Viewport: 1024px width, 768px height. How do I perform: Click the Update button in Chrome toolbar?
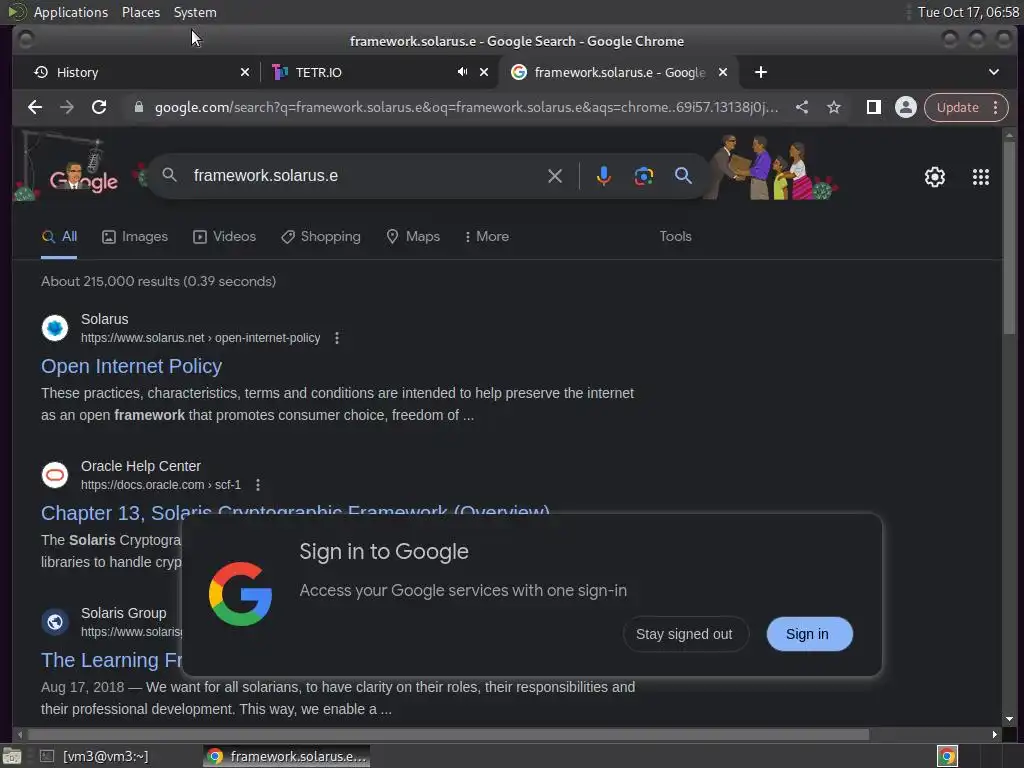click(957, 107)
